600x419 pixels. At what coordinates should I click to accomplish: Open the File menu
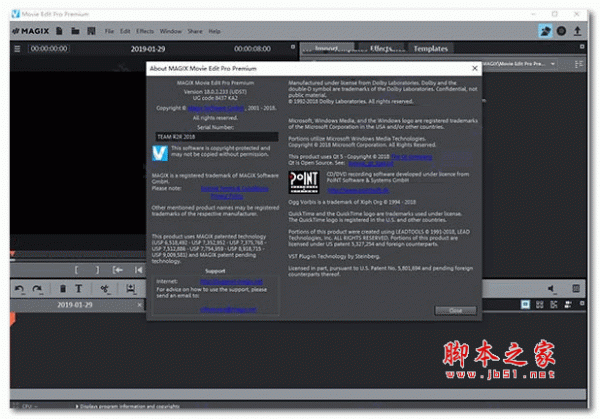coord(109,31)
